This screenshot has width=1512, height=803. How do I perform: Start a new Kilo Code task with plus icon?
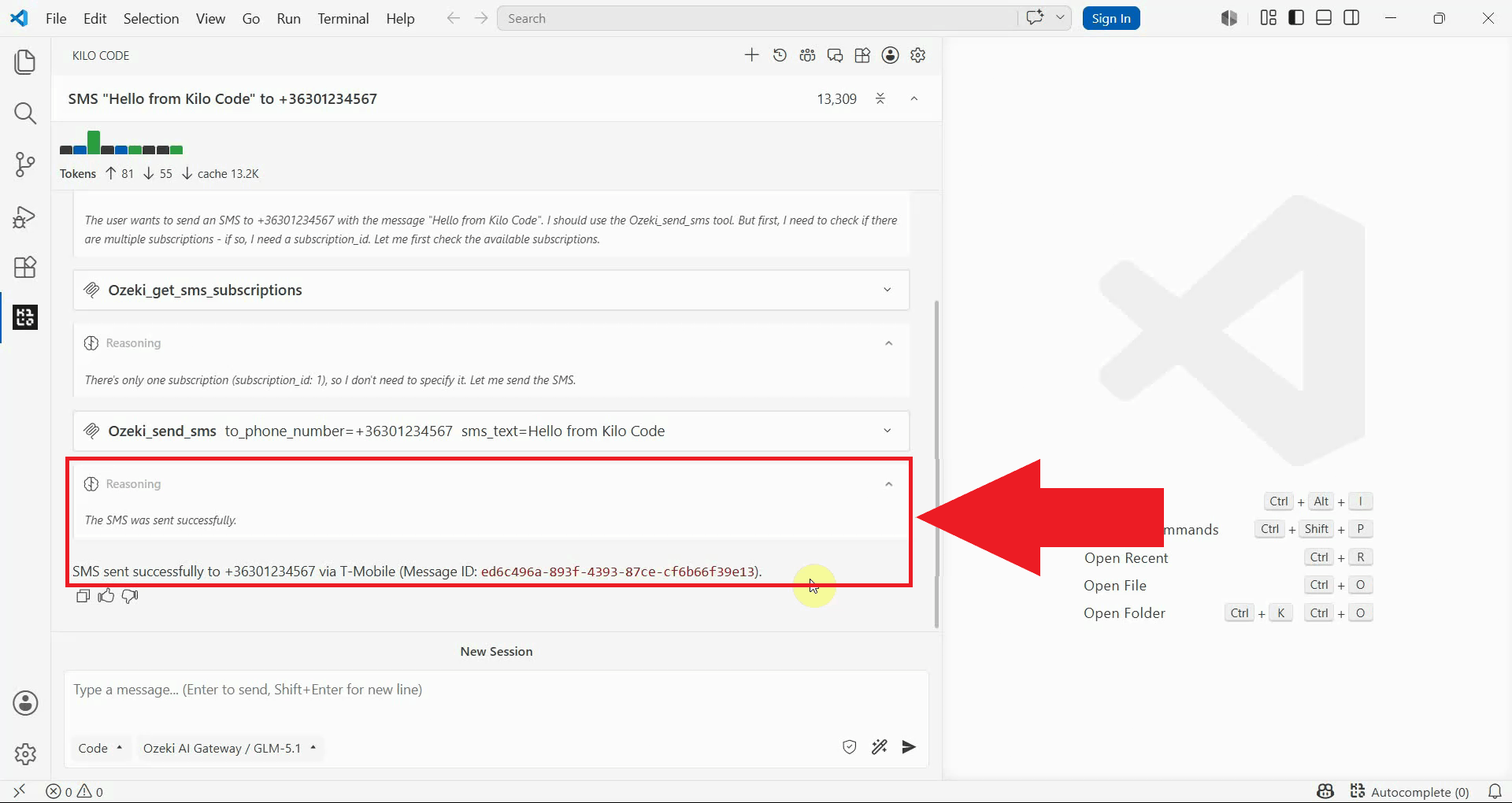[x=752, y=55]
